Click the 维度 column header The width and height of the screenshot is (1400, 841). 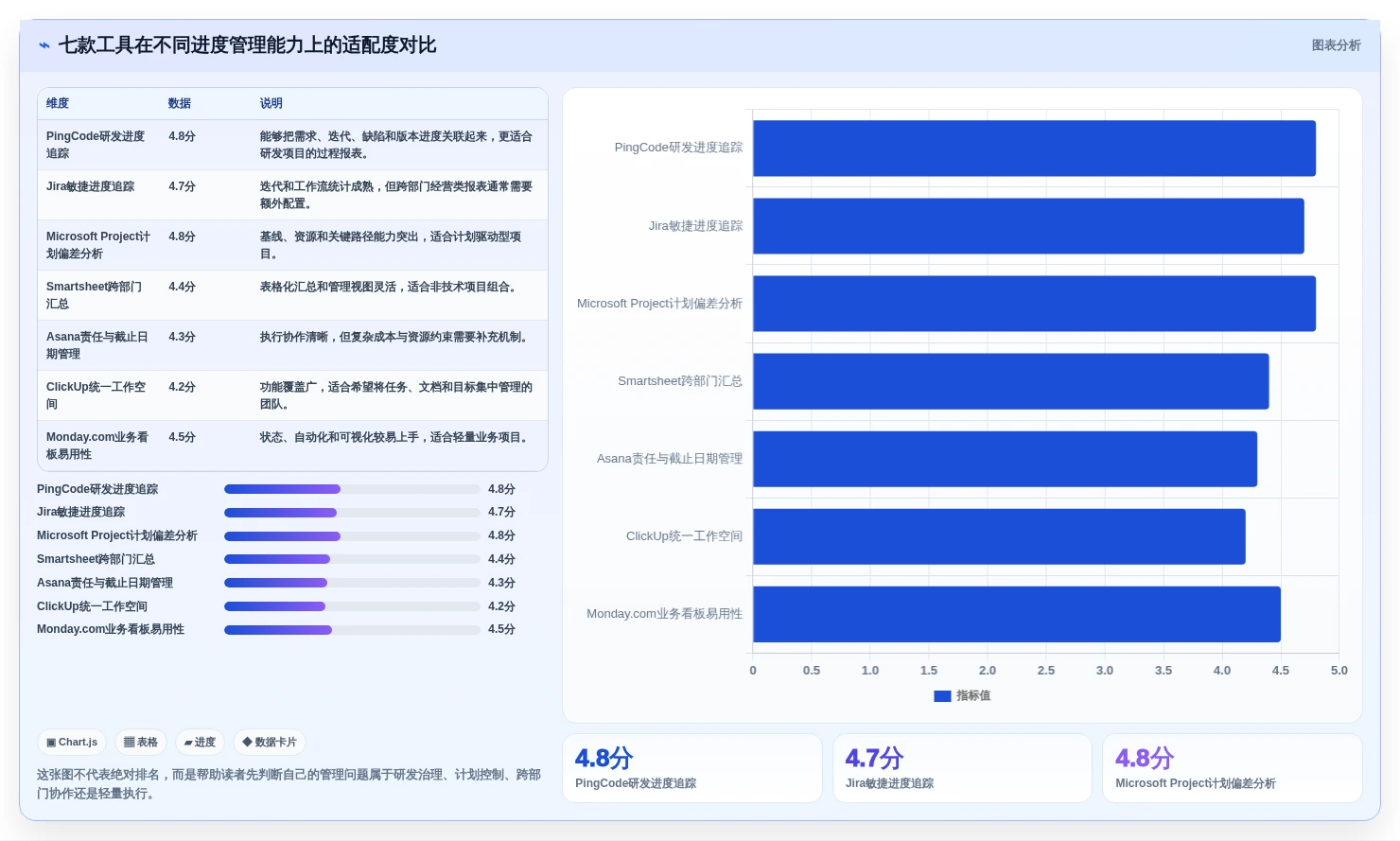58,103
